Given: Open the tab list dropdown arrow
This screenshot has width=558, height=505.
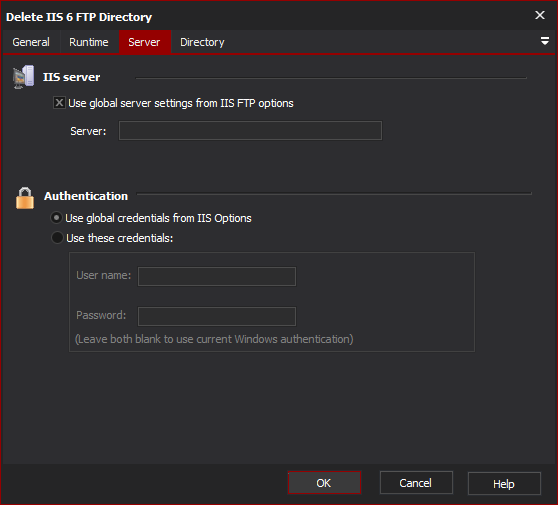Looking at the screenshot, I should point(544,41).
